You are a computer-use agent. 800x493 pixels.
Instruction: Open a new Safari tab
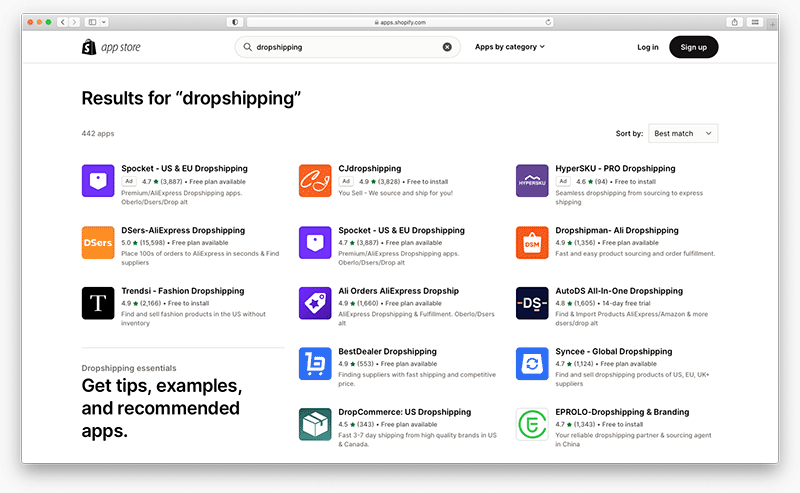pos(772,23)
